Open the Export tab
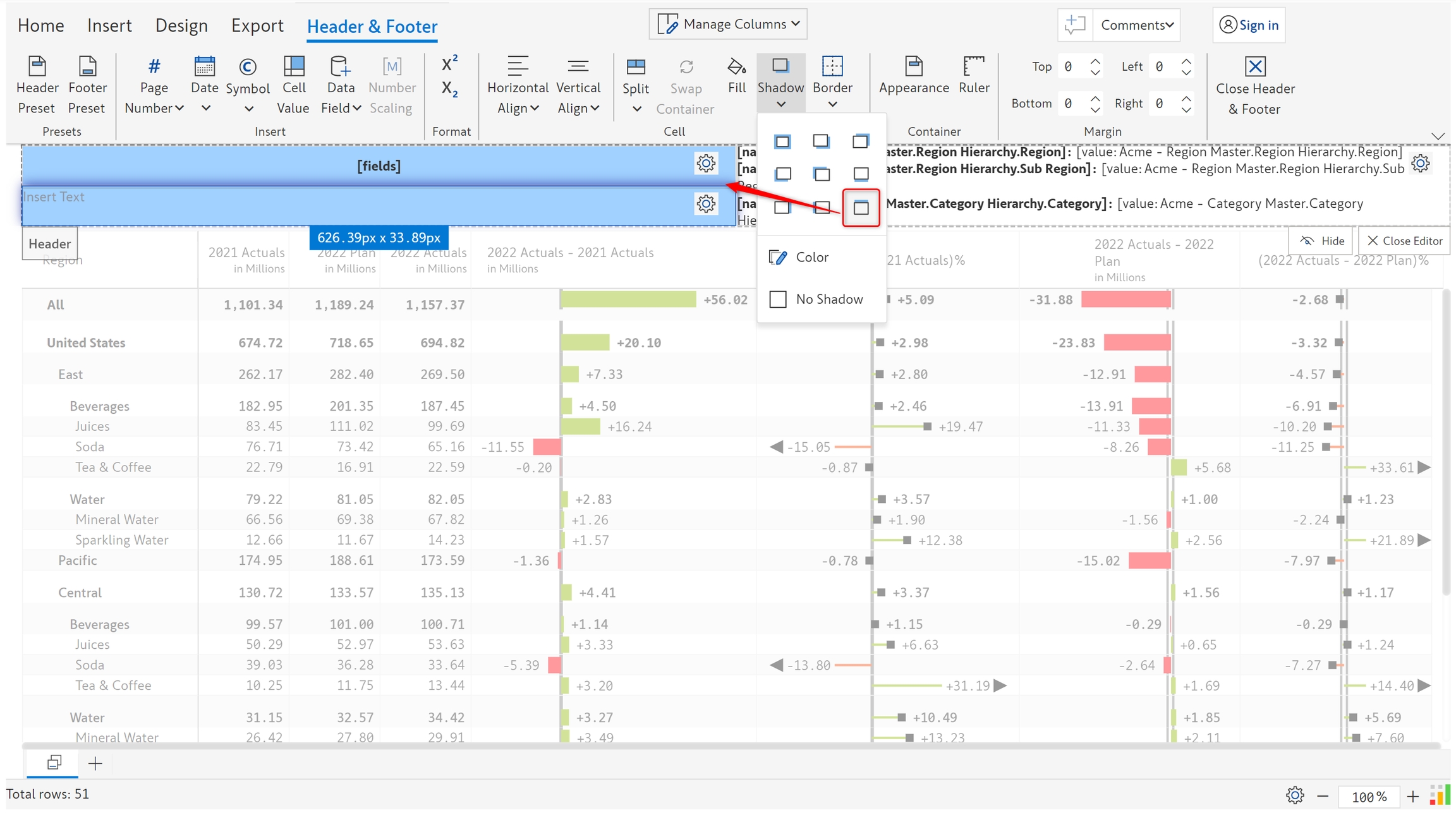This screenshot has height=815, width=1456. (257, 25)
